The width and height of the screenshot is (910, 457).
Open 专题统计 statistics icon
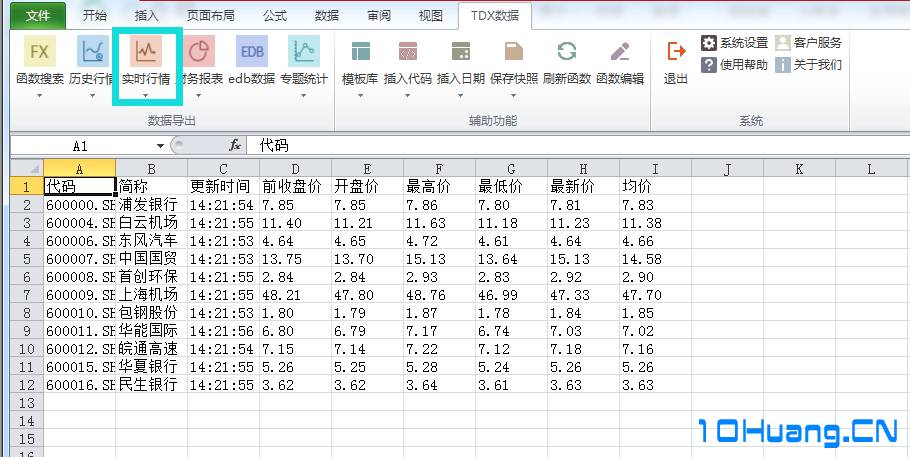coord(304,51)
